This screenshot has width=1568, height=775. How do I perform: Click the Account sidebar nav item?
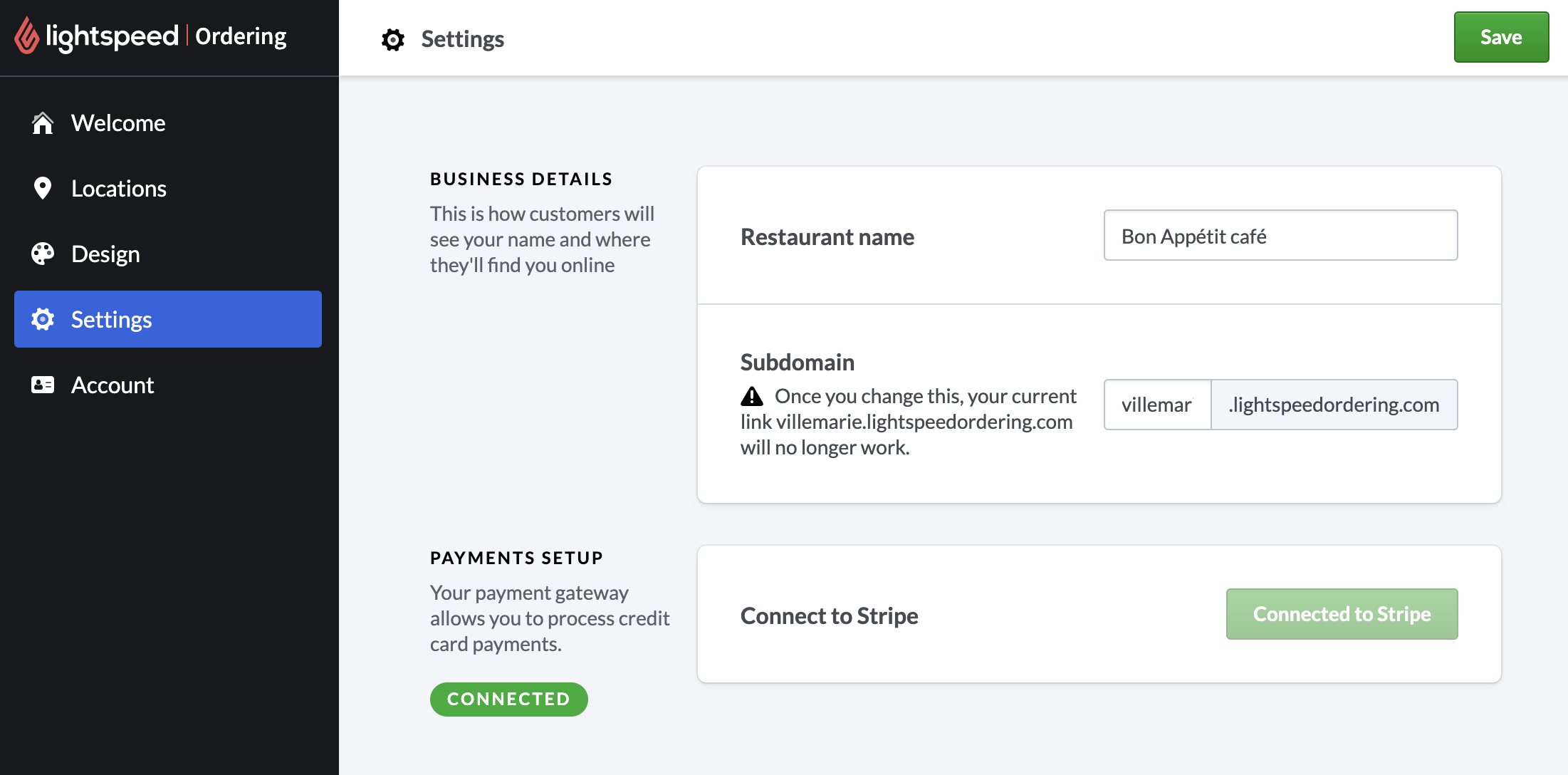[x=112, y=384]
